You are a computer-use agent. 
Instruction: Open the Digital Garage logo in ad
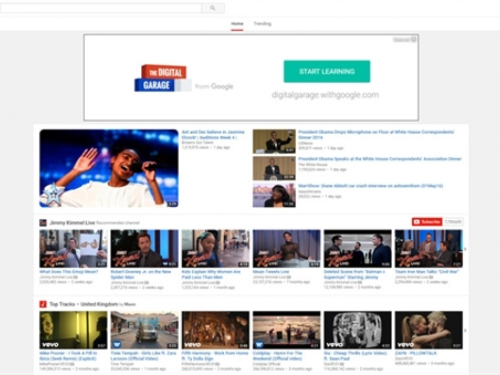click(162, 78)
